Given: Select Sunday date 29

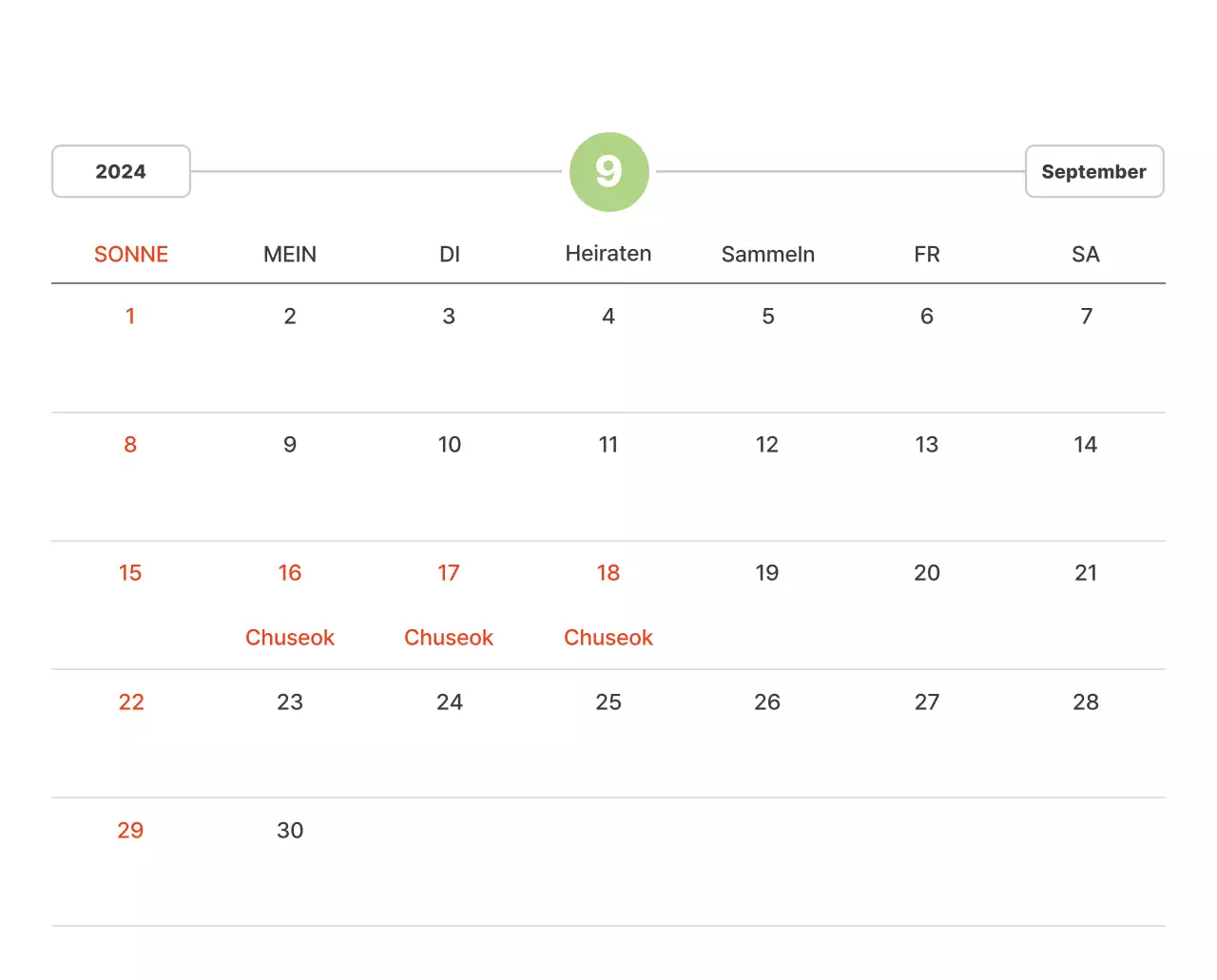Looking at the screenshot, I should point(130,831).
